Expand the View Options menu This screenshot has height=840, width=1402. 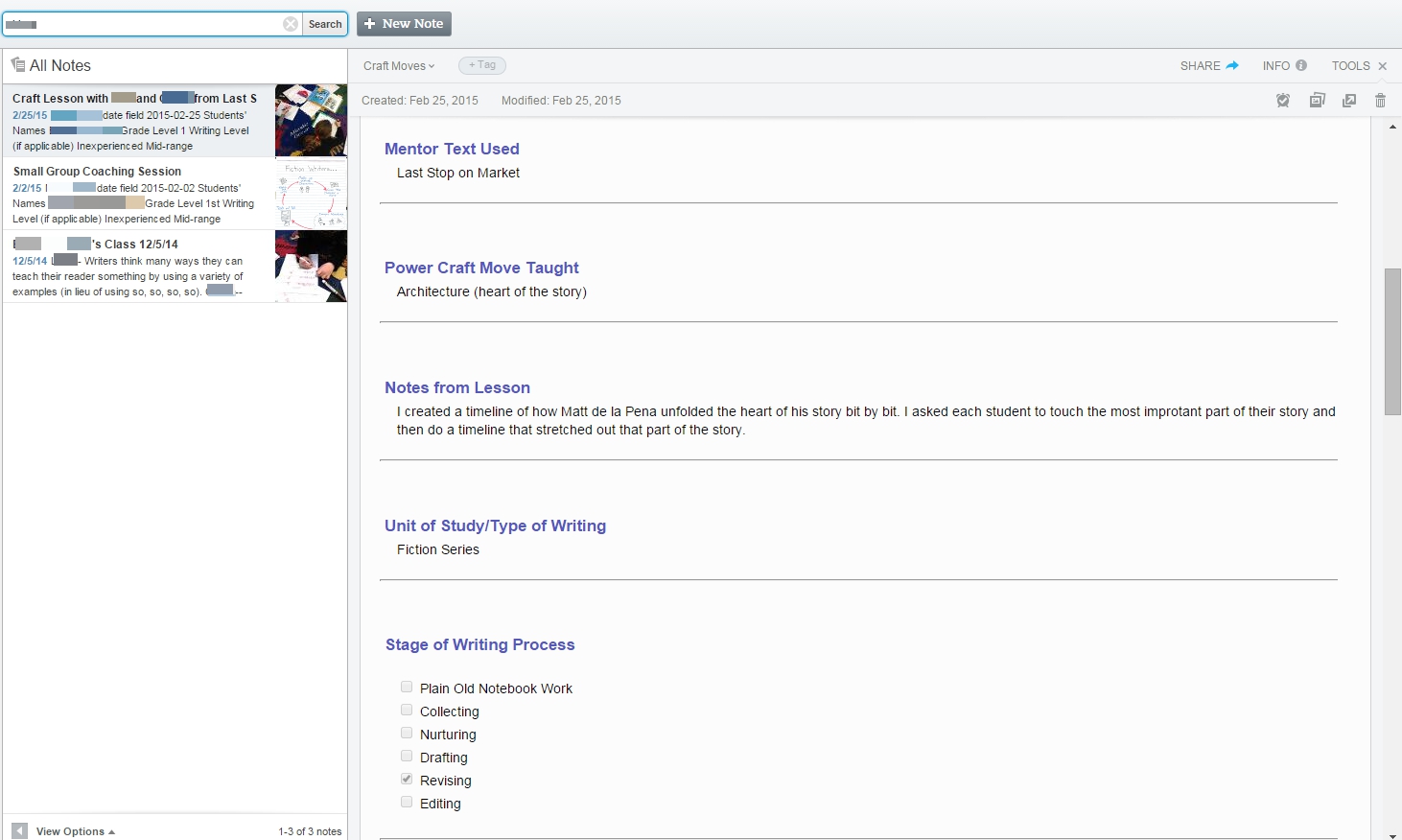[75, 831]
